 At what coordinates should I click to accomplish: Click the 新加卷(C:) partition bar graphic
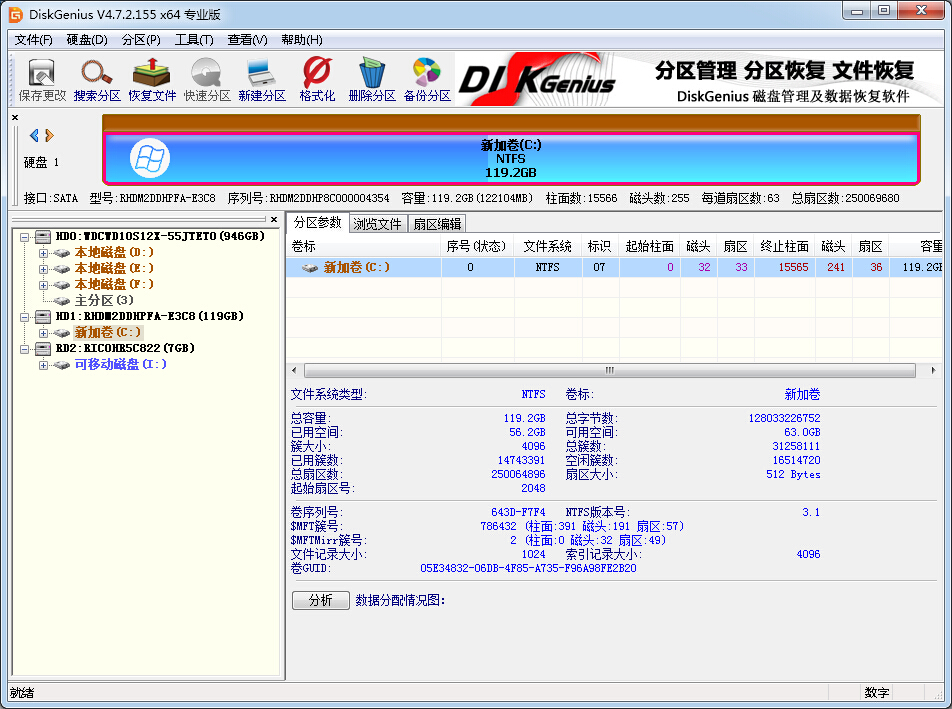click(511, 158)
